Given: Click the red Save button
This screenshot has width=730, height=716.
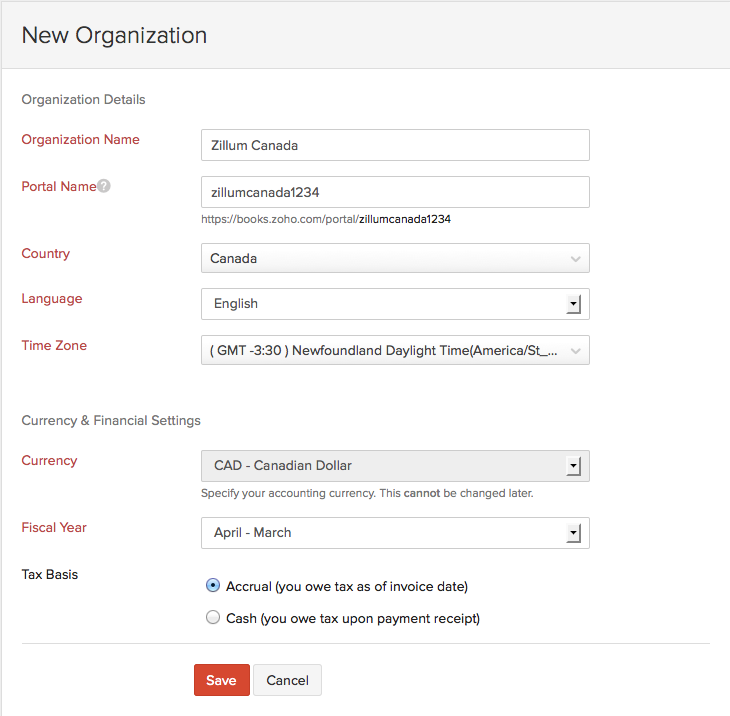Looking at the screenshot, I should (x=221, y=680).
